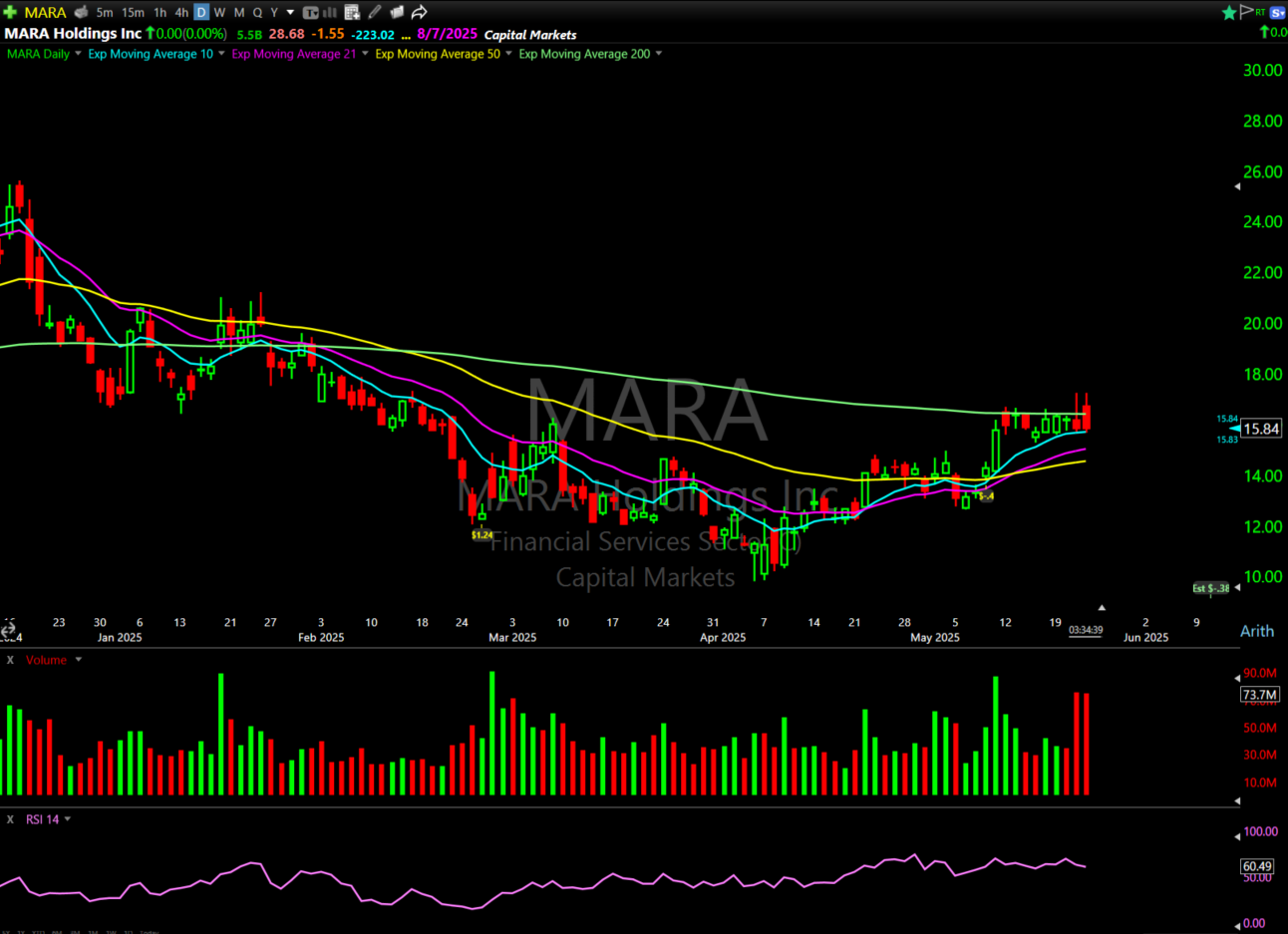Image resolution: width=1288 pixels, height=934 pixels.
Task: Click the Exp Moving Average 21 label
Action: click(x=294, y=54)
